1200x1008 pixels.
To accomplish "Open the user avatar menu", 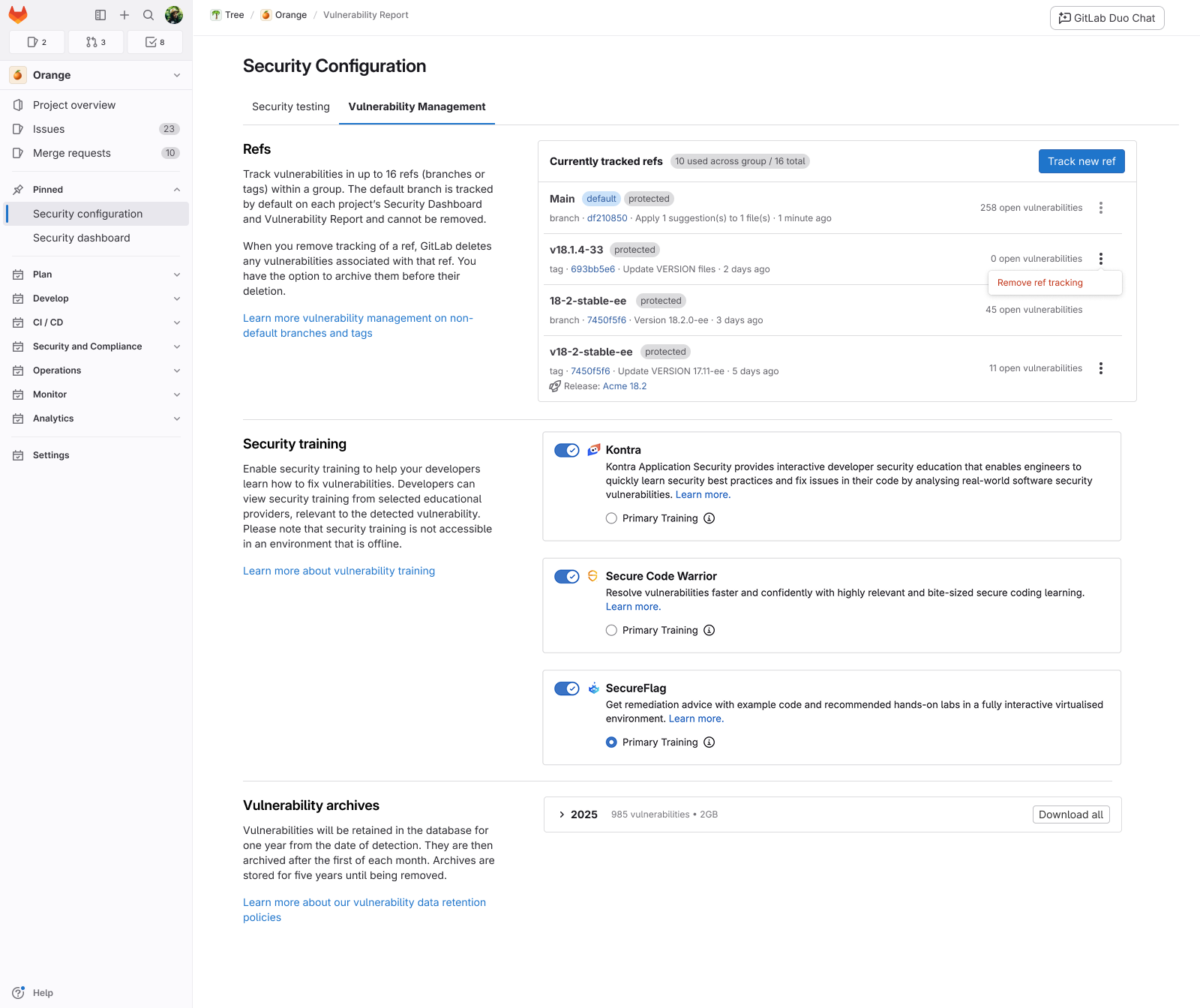I will [x=174, y=15].
